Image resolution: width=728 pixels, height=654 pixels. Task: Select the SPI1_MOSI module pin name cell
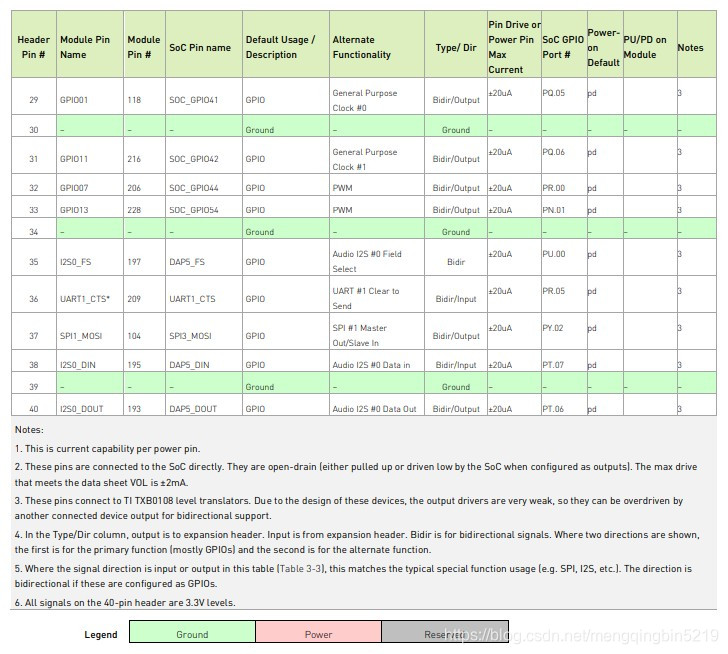point(90,331)
